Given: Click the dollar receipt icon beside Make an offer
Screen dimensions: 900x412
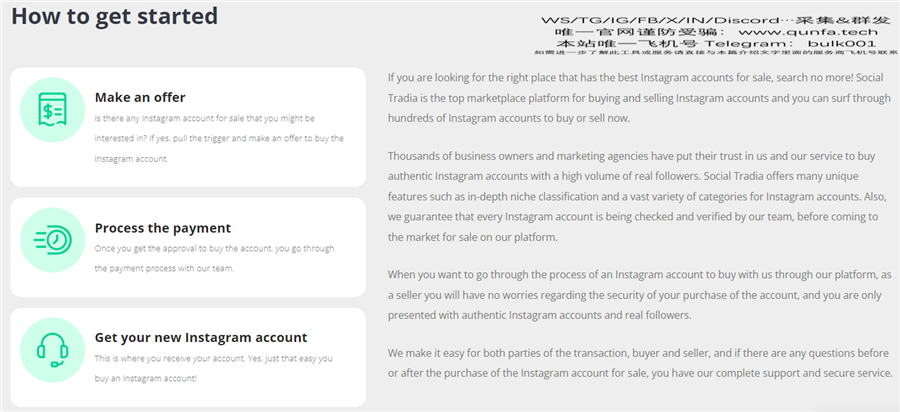Looking at the screenshot, I should [52, 109].
